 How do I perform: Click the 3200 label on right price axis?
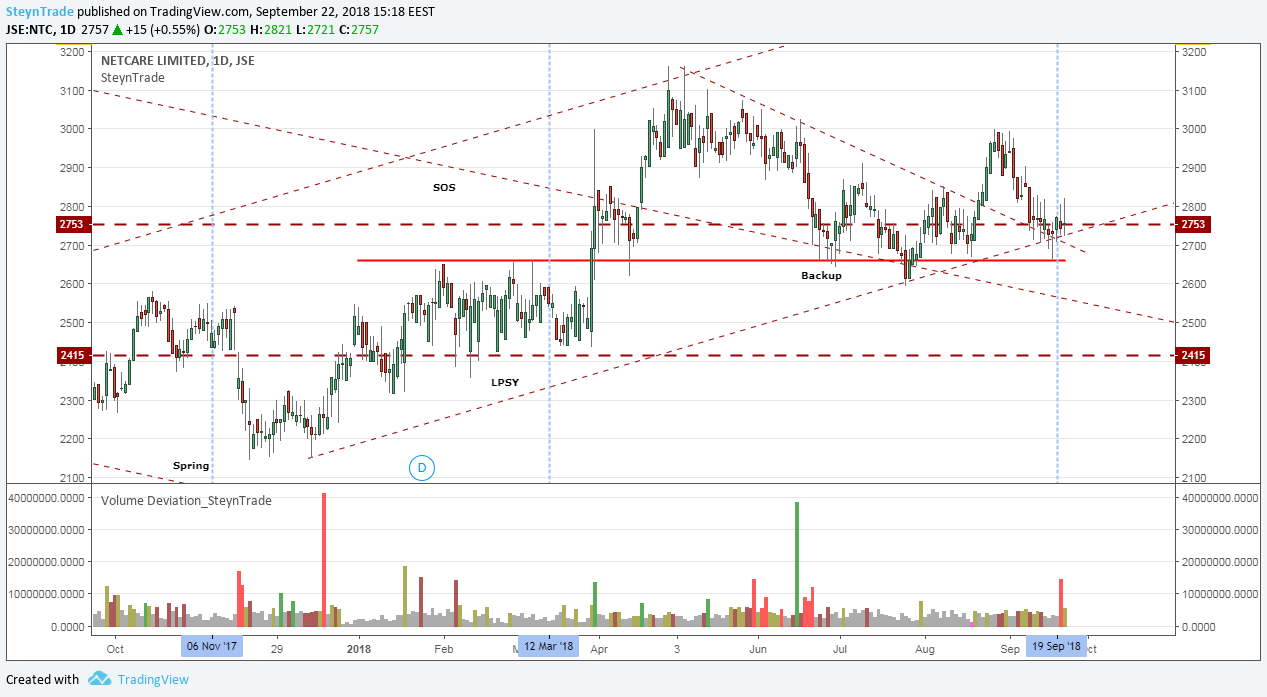click(1193, 52)
